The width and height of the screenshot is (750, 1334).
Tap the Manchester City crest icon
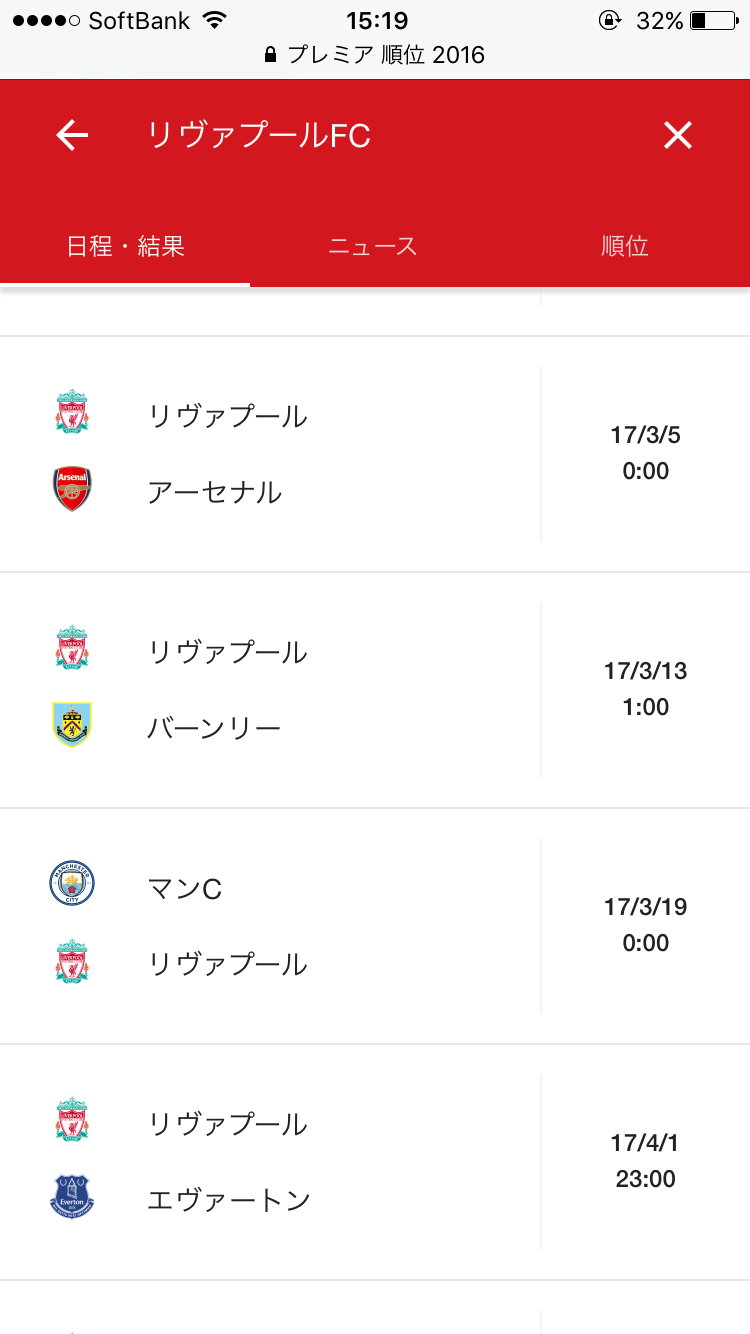(x=72, y=885)
